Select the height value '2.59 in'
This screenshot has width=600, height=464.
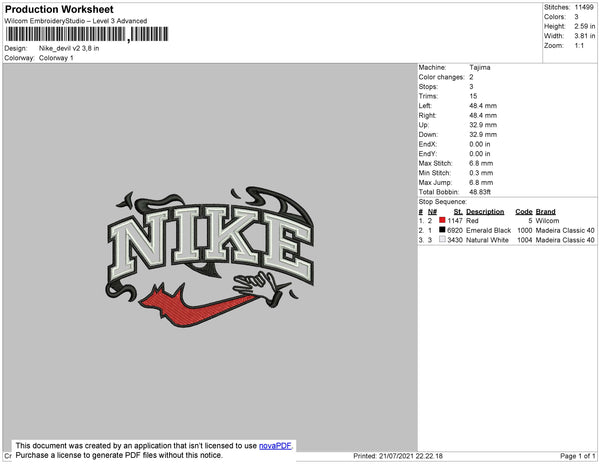(x=584, y=26)
